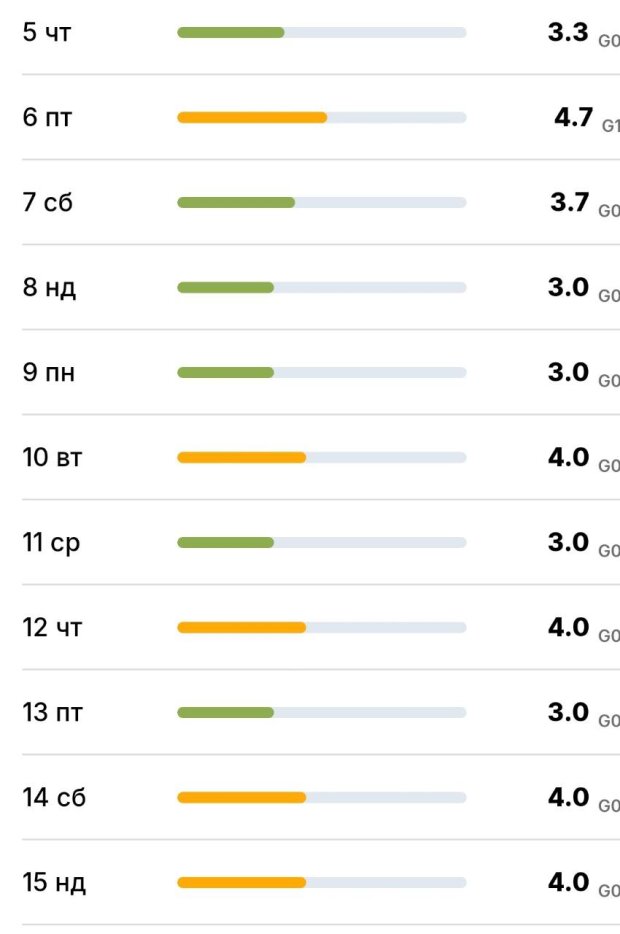Tap the 10 вт day label
Screen dimensions: 620x934
[53, 457]
